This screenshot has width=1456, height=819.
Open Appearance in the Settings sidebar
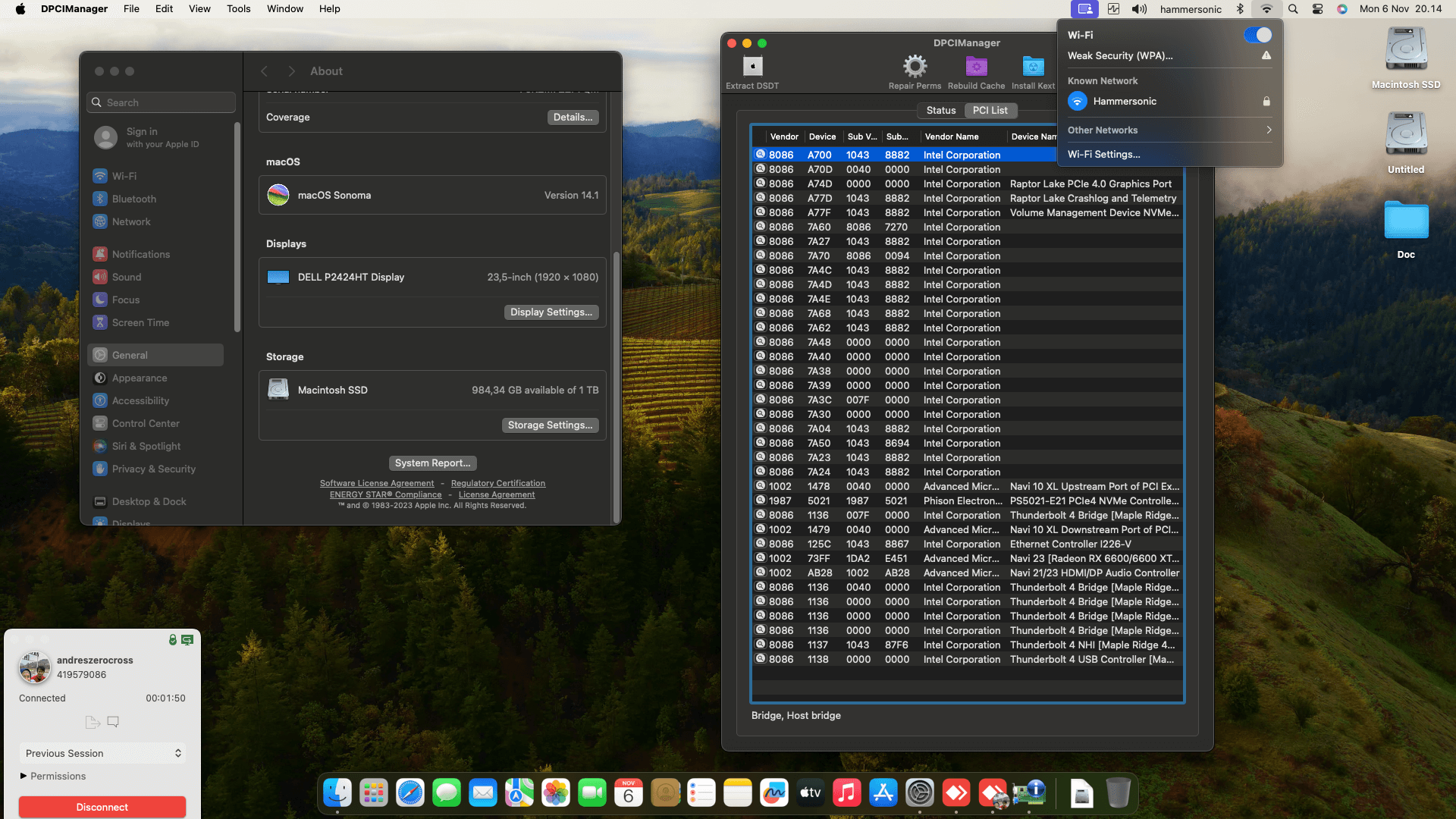tap(155, 378)
